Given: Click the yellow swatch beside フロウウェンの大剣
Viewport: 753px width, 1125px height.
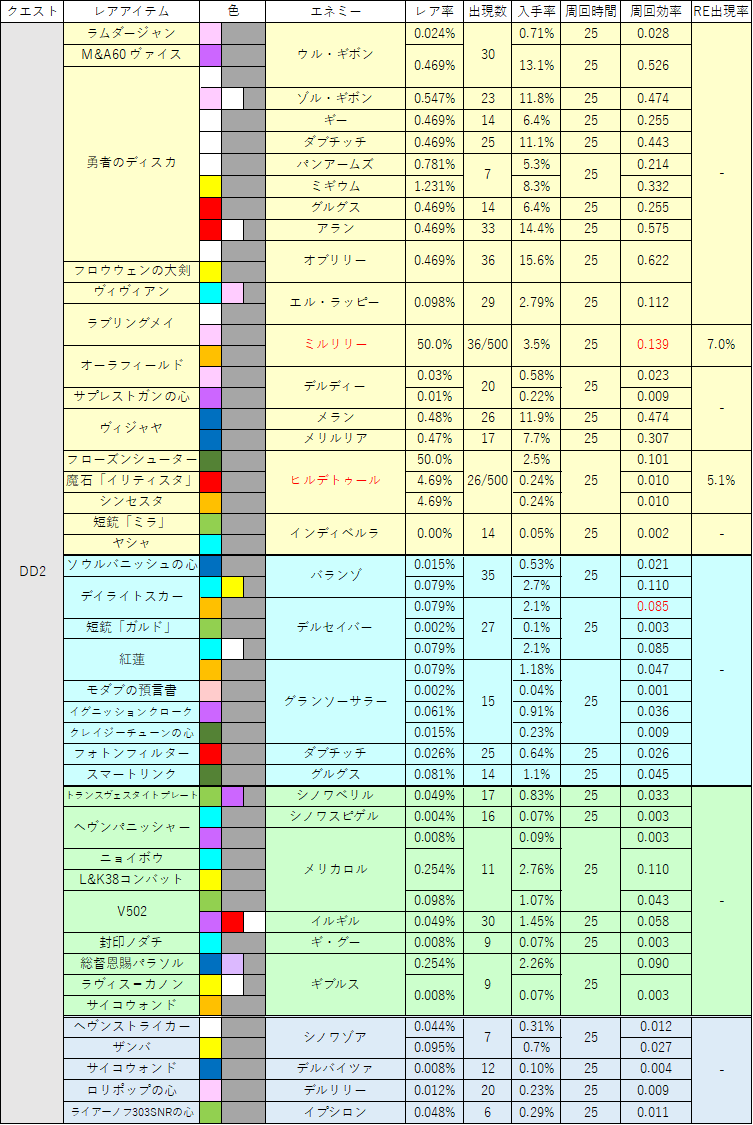Looking at the screenshot, I should click(210, 272).
